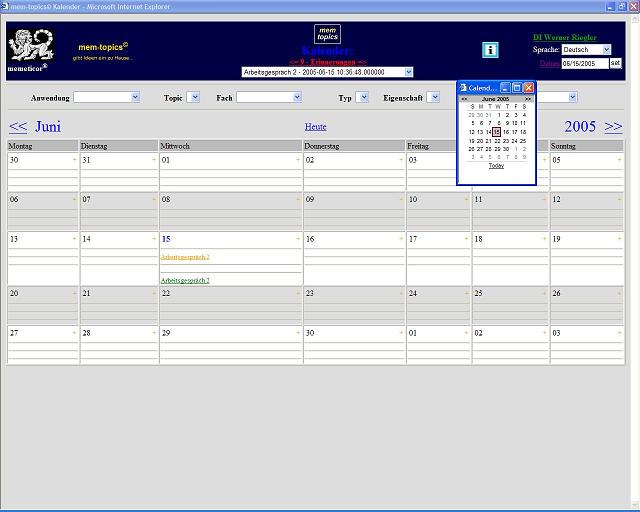Click the plus icon on Montag 13
This screenshot has height=512, width=640.
74,240
